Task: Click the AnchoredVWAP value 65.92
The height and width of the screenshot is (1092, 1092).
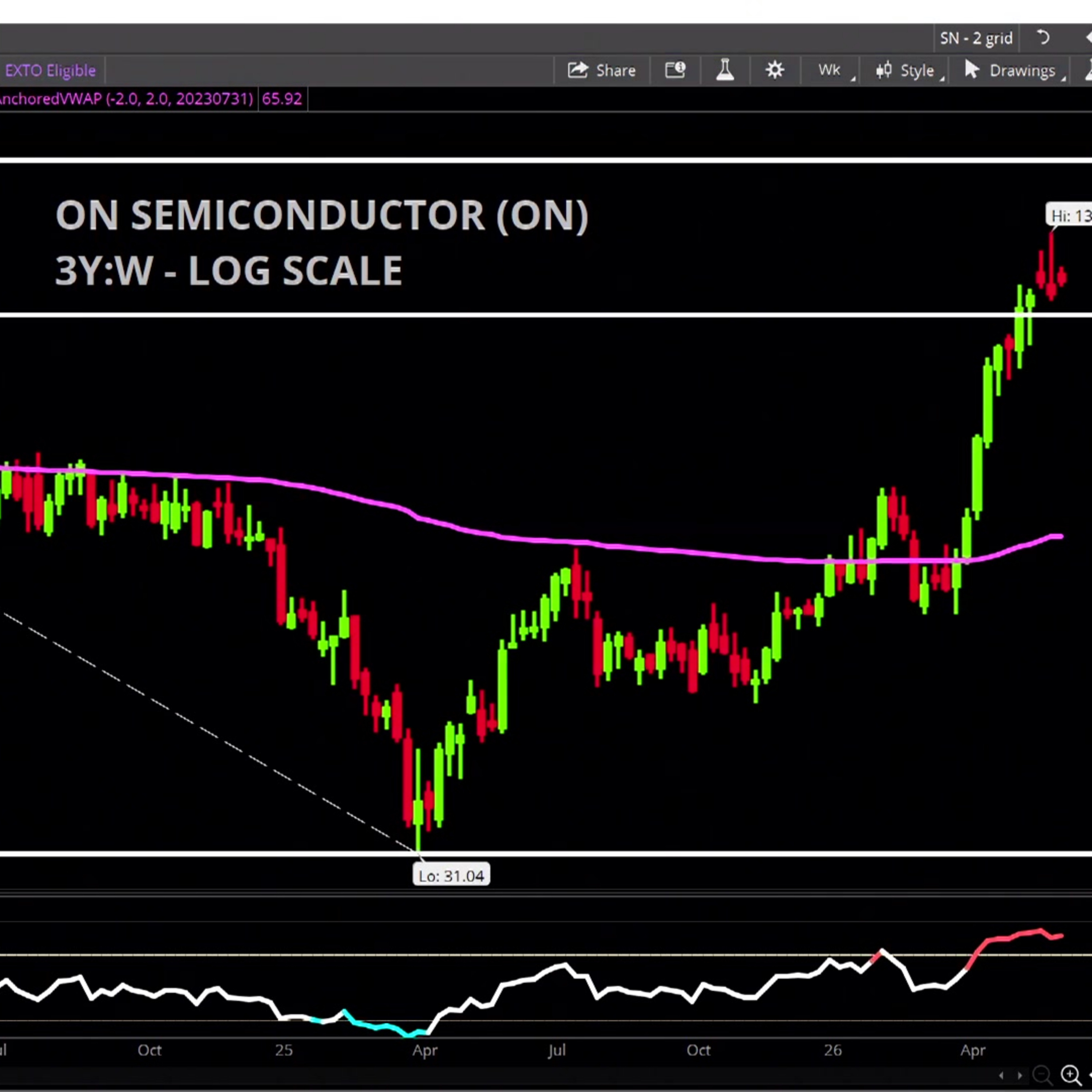Action: click(x=282, y=99)
